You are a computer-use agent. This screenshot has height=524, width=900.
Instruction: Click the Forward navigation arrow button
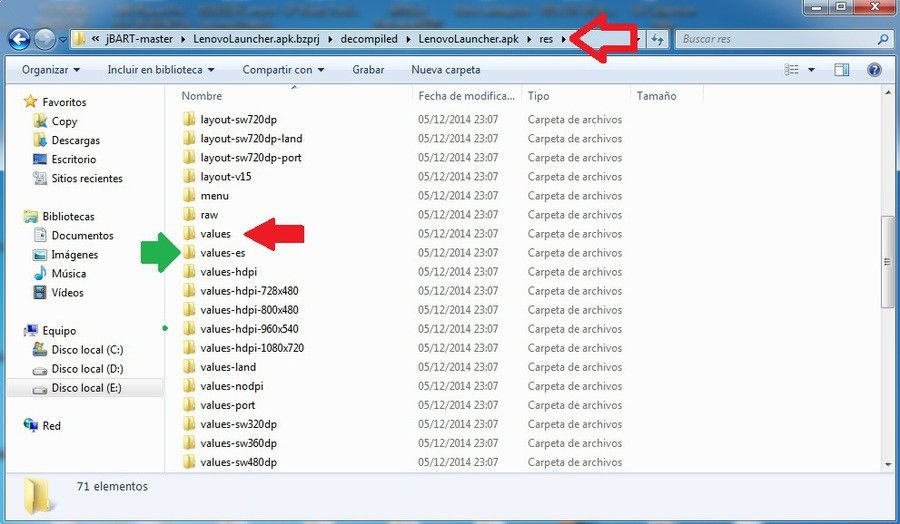coord(45,39)
